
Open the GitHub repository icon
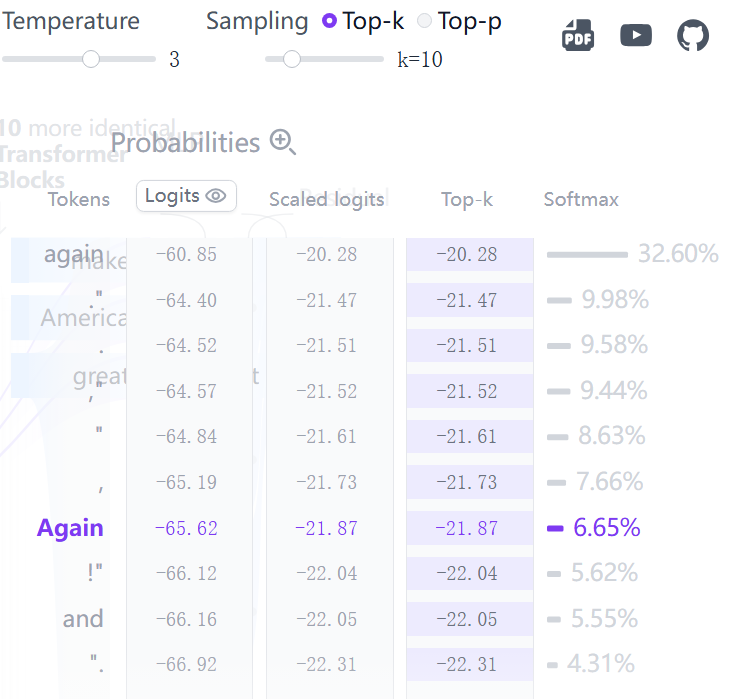[x=693, y=35]
